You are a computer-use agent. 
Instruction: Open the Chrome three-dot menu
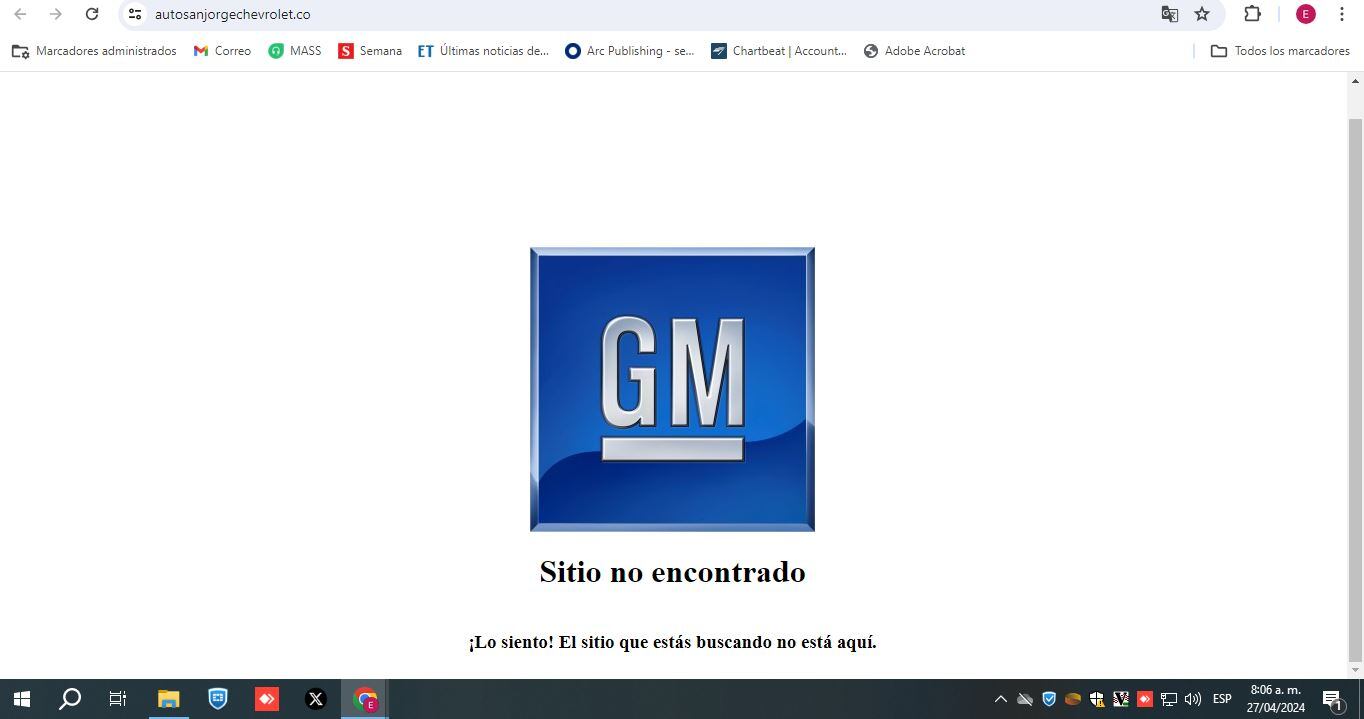[1342, 14]
